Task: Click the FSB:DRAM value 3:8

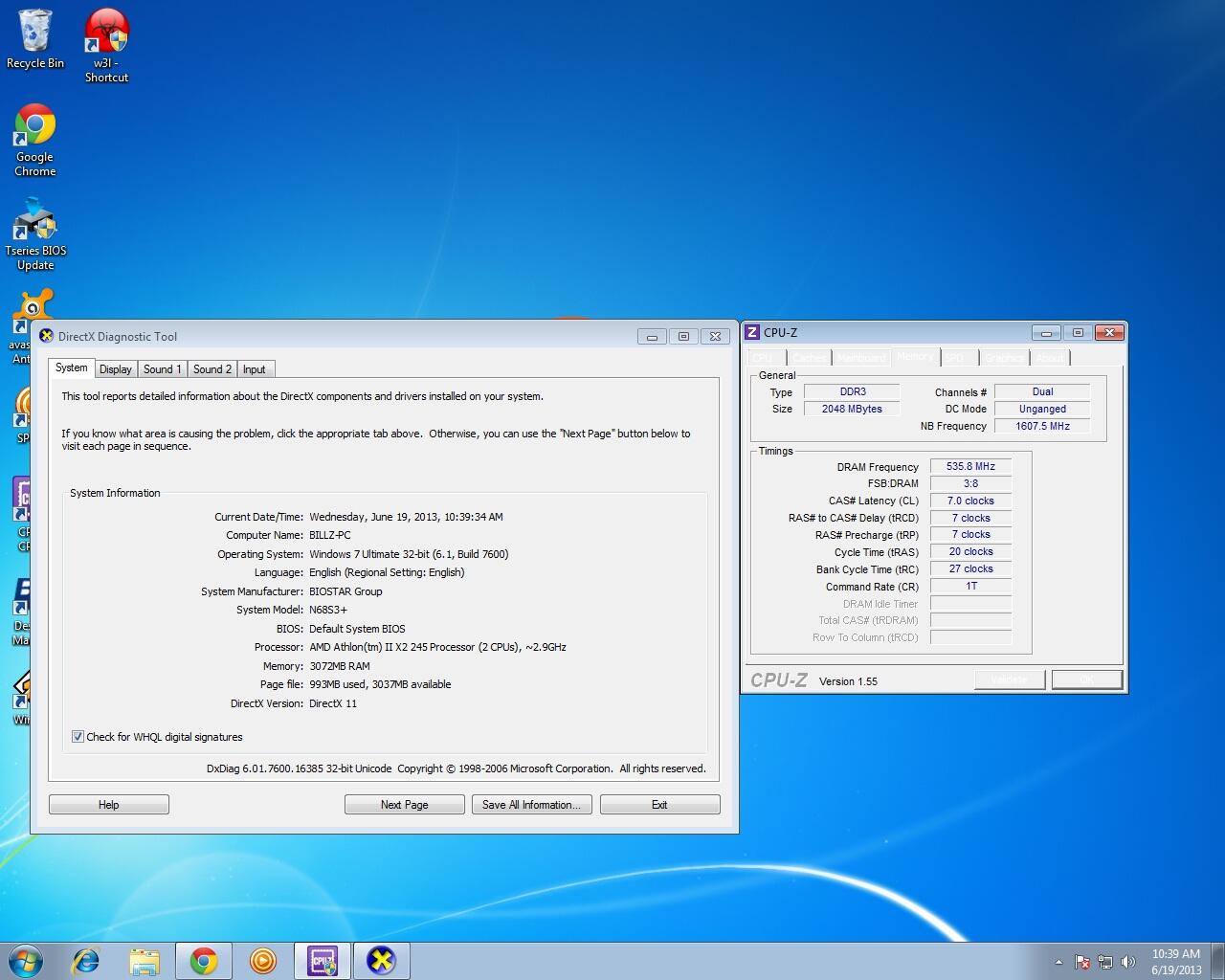Action: click(x=970, y=484)
